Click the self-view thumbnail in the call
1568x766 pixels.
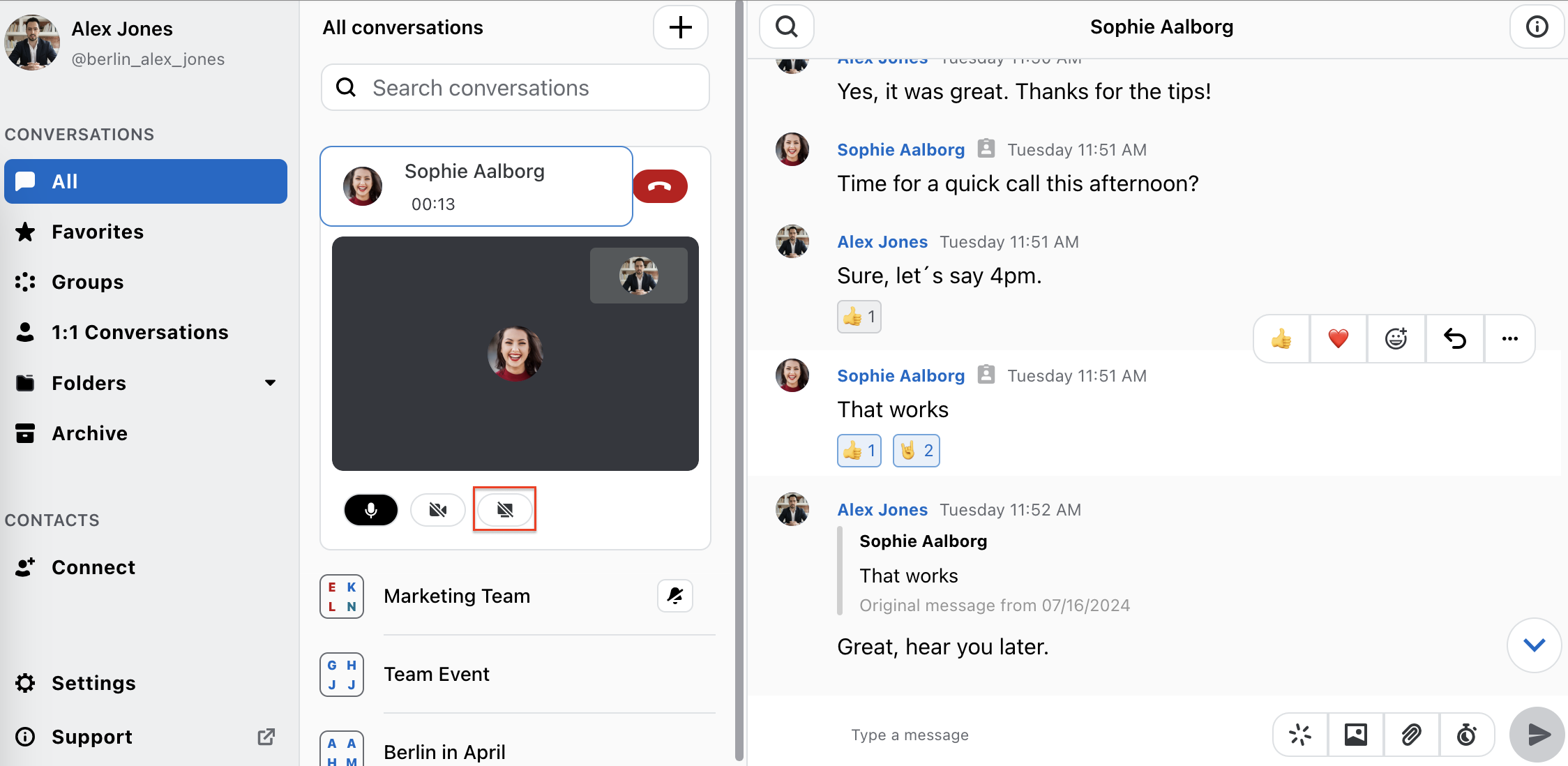click(638, 276)
